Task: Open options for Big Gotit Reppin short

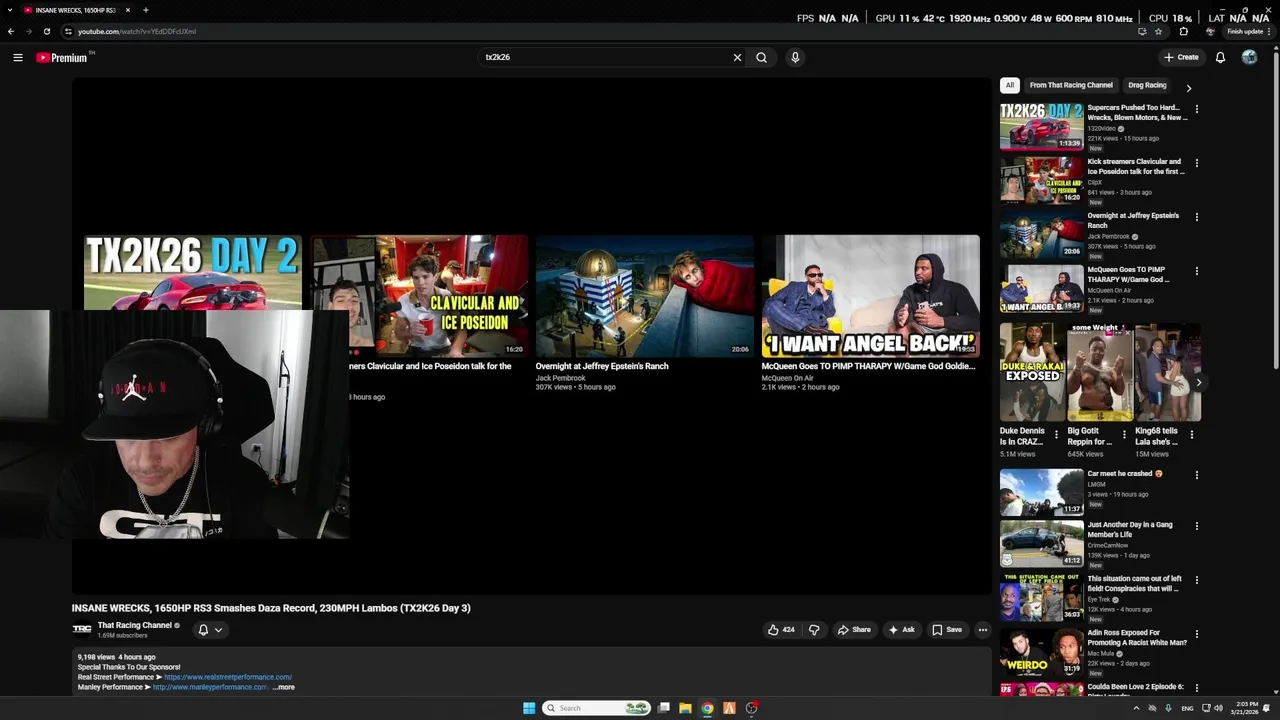Action: (x=1124, y=435)
